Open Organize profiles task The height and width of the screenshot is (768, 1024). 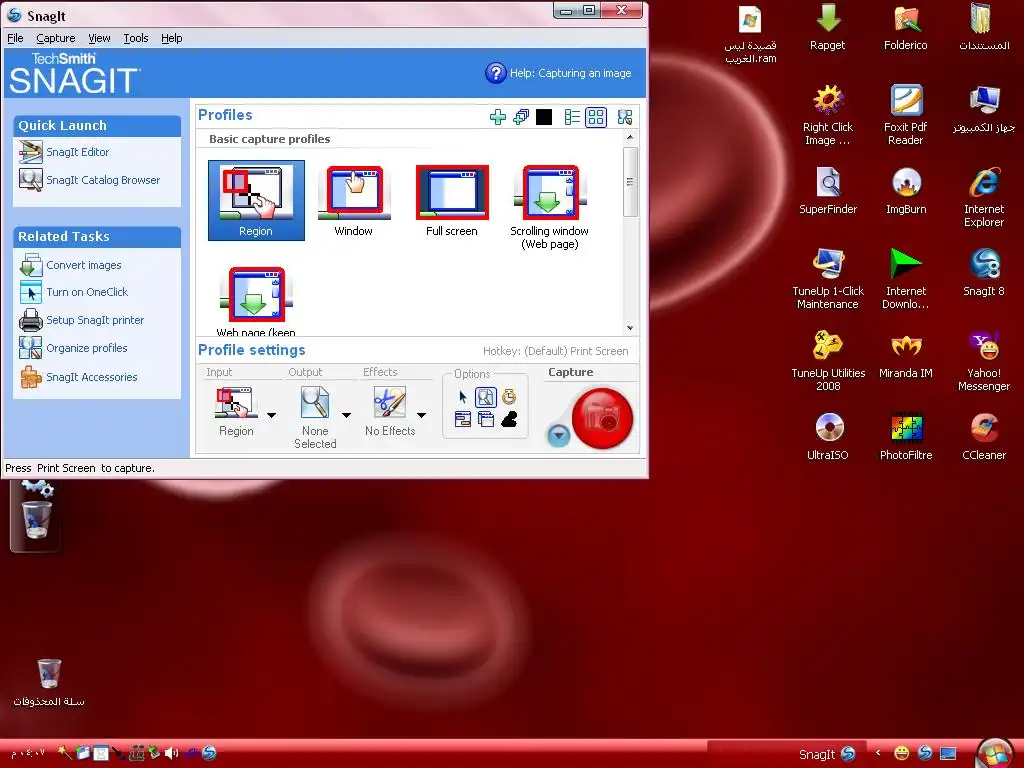[x=73, y=348]
